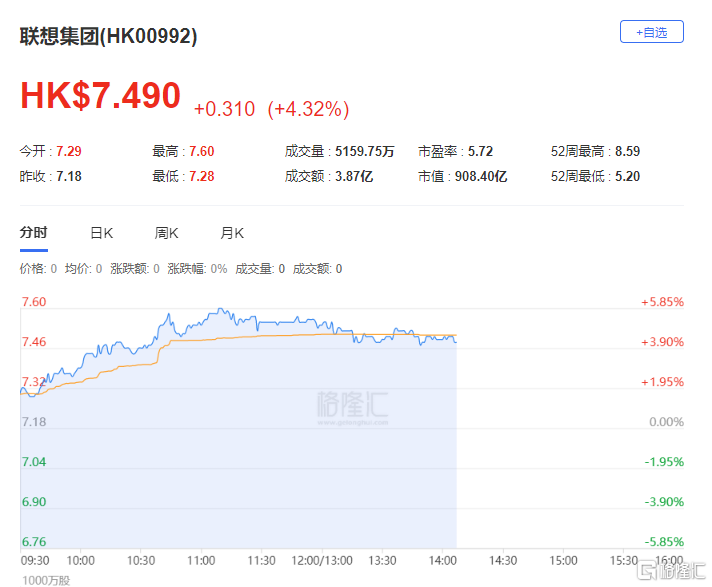Click the +1.95% right axis label
Screen dimensions: 712x587
[x=663, y=382]
